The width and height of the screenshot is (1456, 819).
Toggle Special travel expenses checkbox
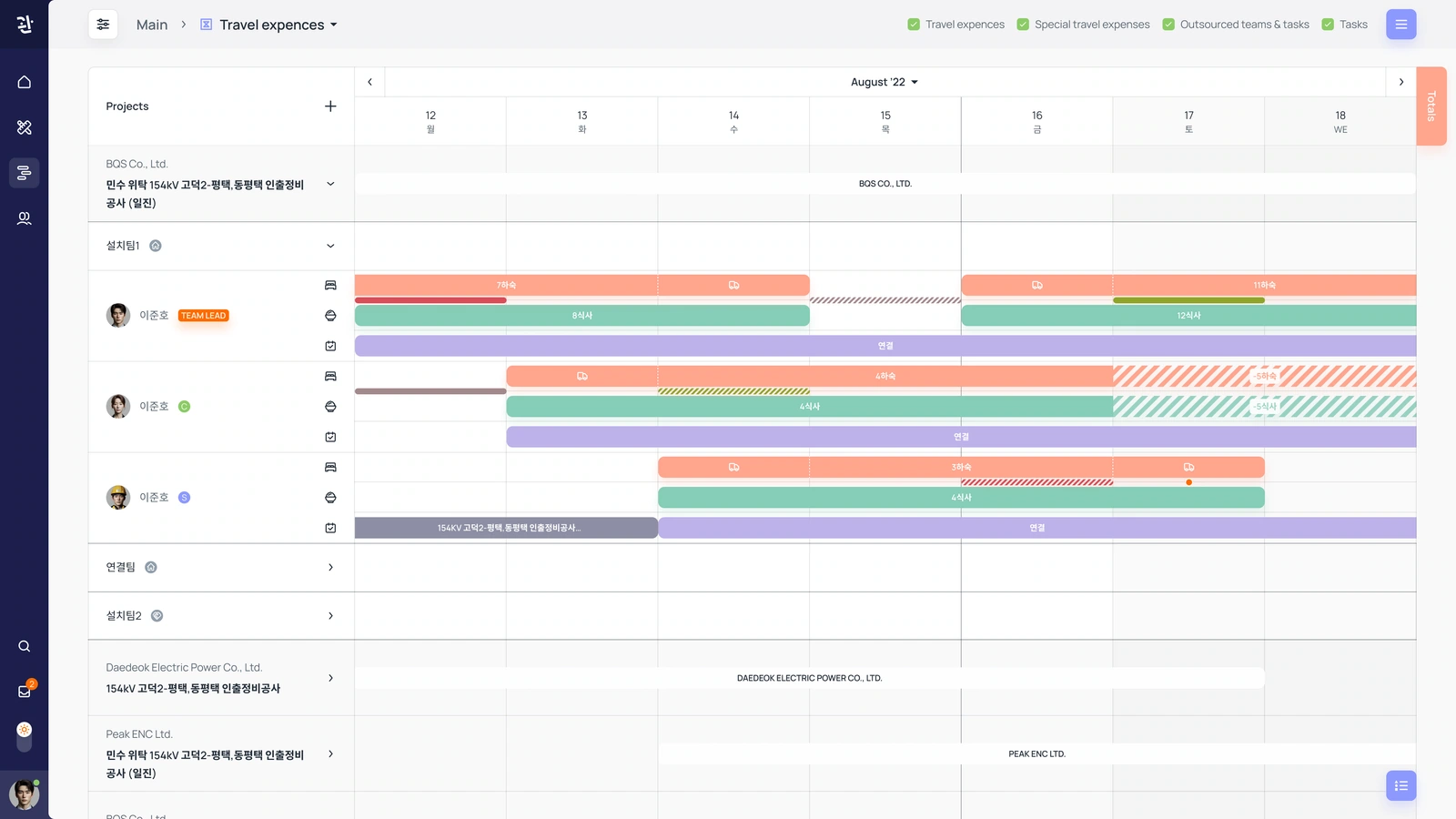(x=1023, y=25)
